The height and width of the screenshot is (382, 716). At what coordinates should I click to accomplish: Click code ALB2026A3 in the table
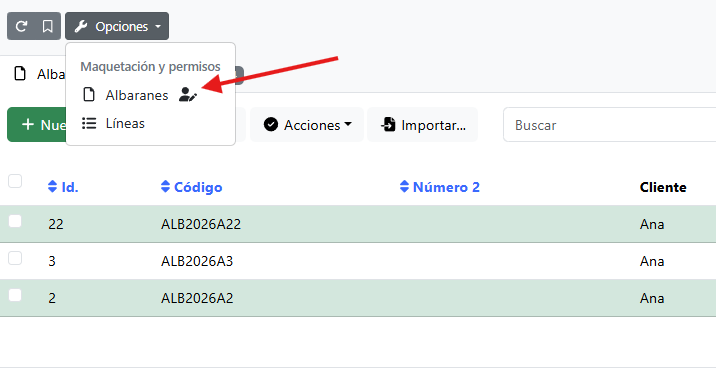coord(197,261)
